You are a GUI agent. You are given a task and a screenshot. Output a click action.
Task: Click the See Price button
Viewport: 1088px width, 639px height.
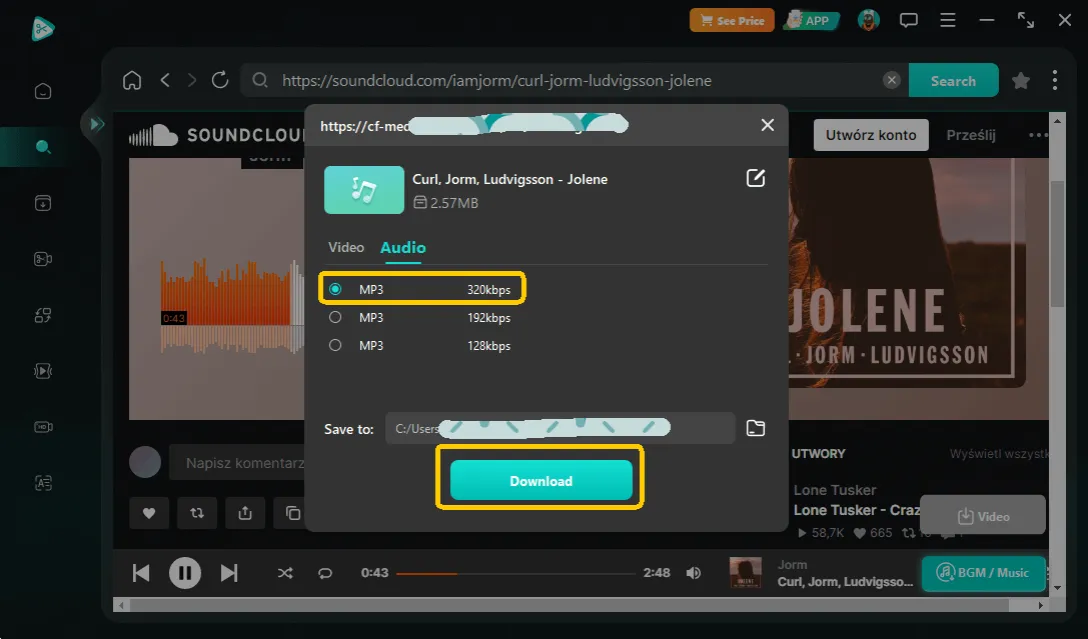[731, 19]
